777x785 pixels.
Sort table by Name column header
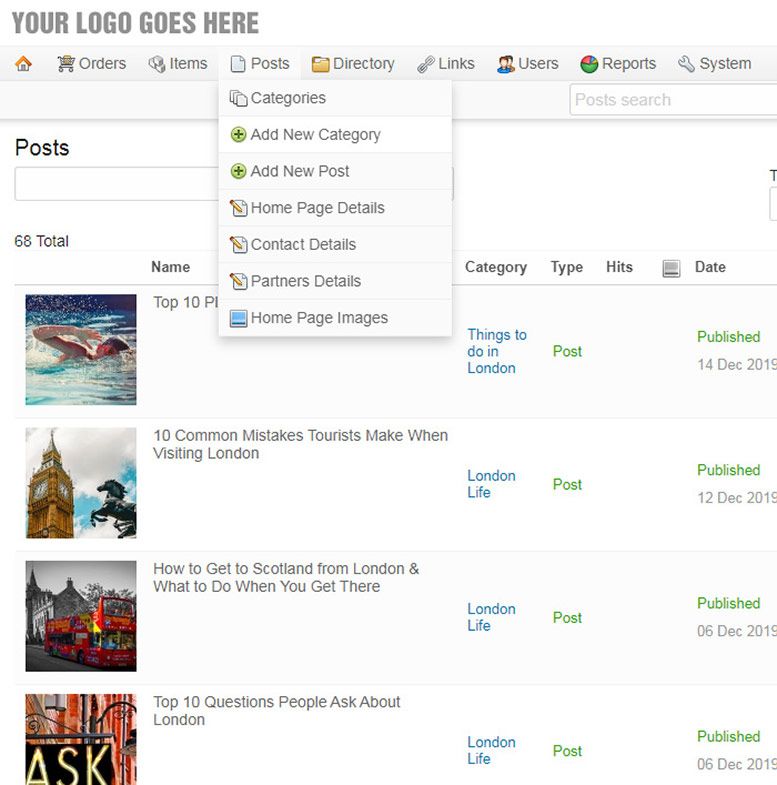(170, 267)
